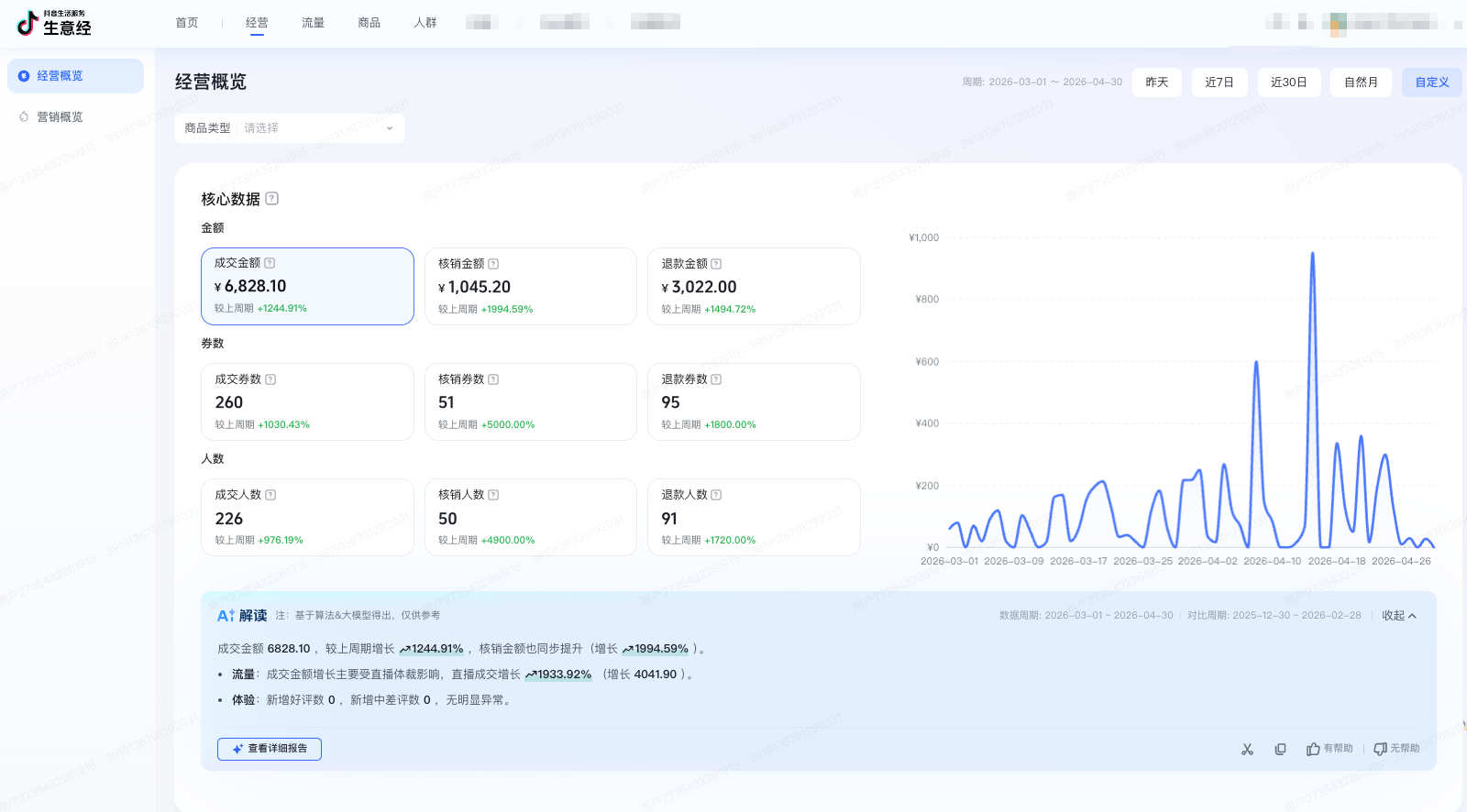Viewport: 1467px width, 812px height.
Task: Expand the 商品类型 dropdown
Action: click(289, 128)
